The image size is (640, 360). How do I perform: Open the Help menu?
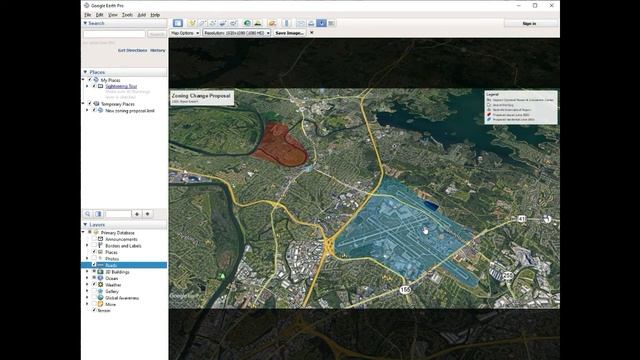pyautogui.click(x=155, y=15)
